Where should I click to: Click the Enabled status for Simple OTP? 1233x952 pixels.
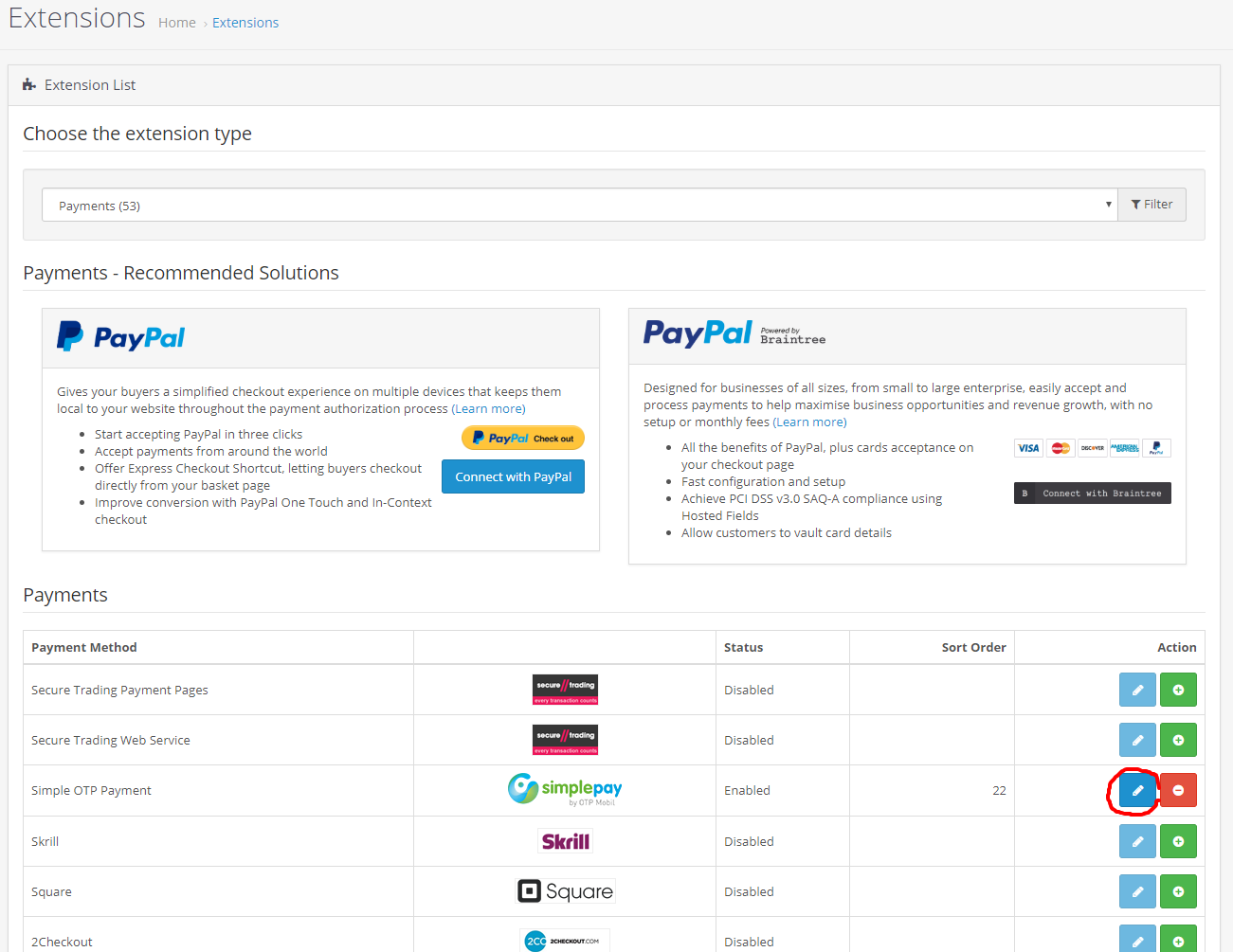[x=747, y=790]
